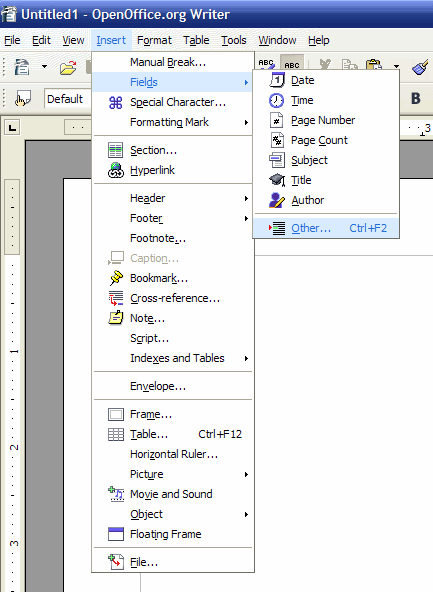This screenshot has width=433, height=592.
Task: Select Floating Frame menu item
Action: (173, 534)
